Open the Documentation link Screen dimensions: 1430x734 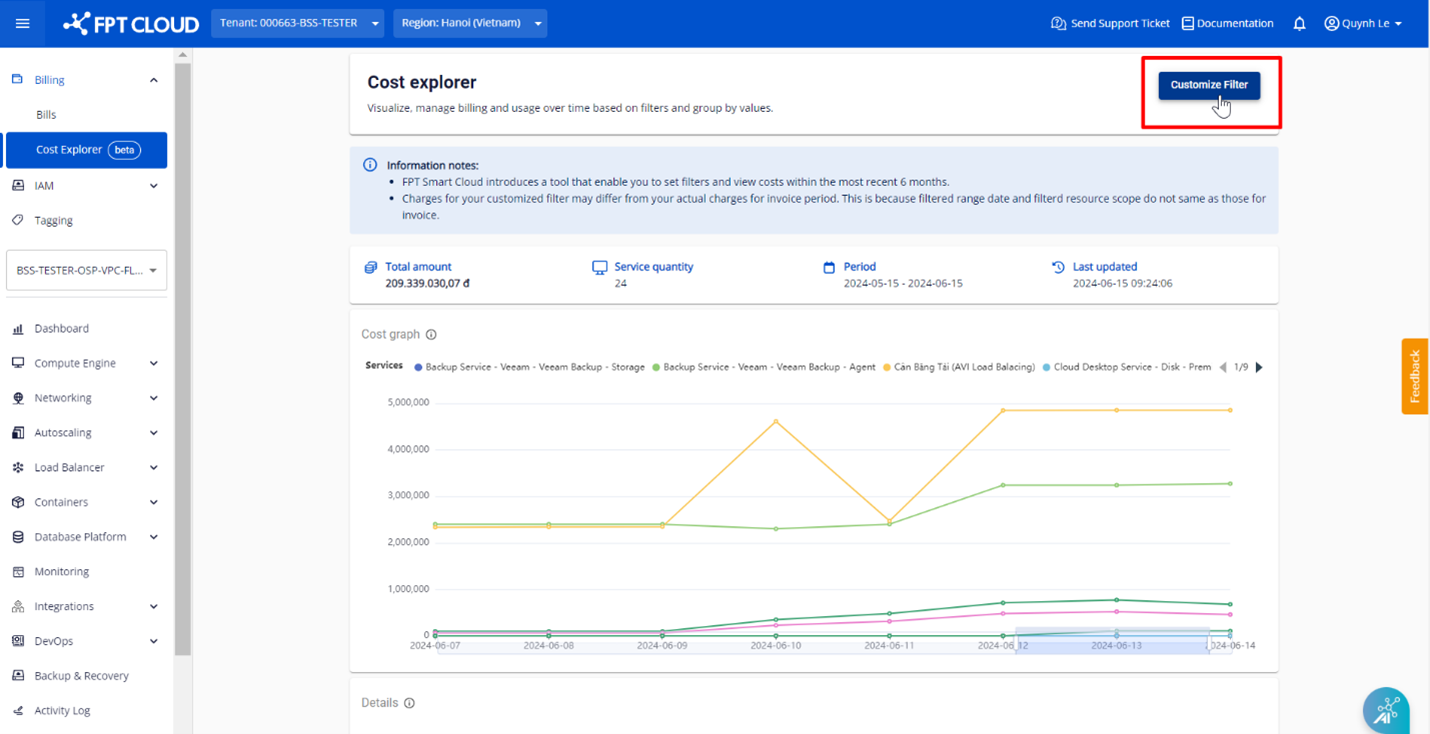tap(1228, 23)
